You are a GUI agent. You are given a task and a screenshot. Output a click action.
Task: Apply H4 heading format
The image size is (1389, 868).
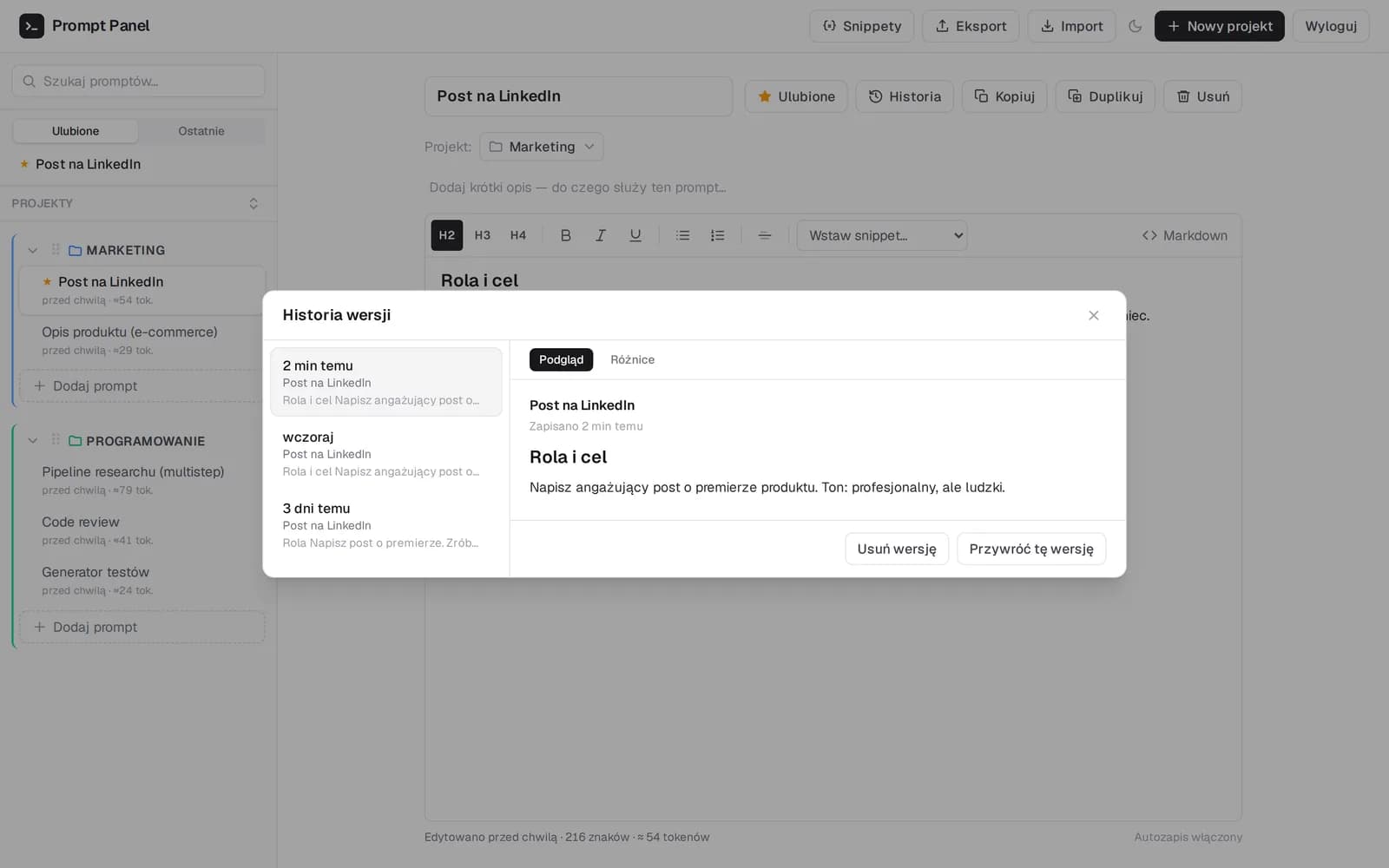[x=518, y=235]
